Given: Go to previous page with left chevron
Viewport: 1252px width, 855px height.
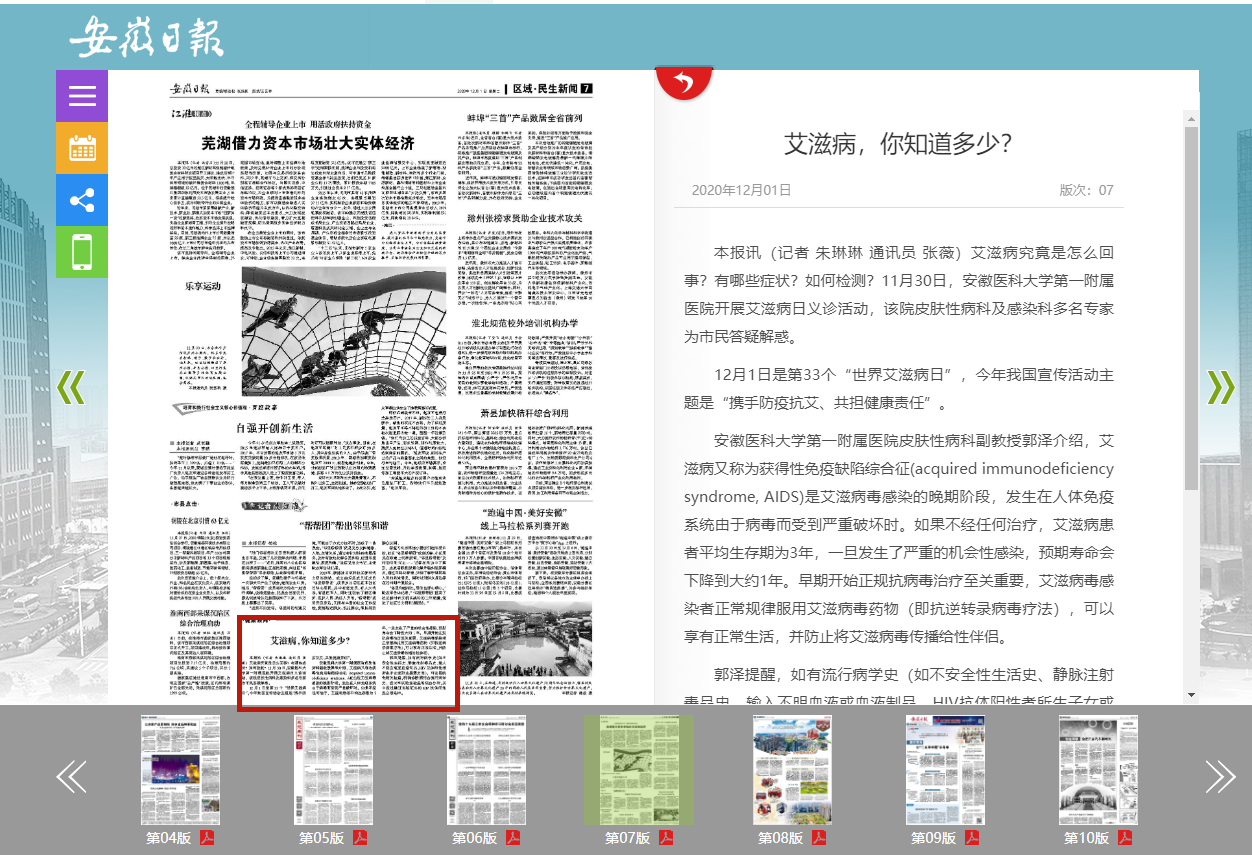Looking at the screenshot, I should pyautogui.click(x=71, y=388).
